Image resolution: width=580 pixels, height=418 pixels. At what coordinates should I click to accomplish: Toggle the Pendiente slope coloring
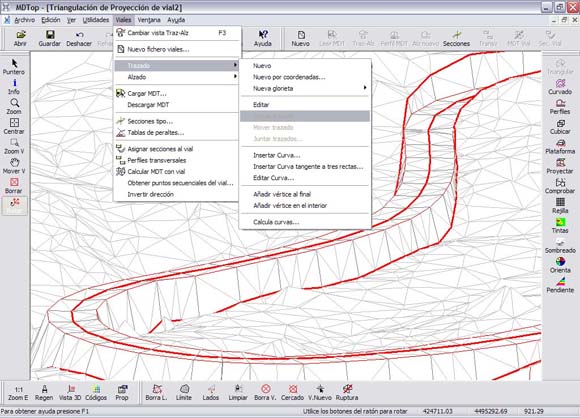(560, 285)
